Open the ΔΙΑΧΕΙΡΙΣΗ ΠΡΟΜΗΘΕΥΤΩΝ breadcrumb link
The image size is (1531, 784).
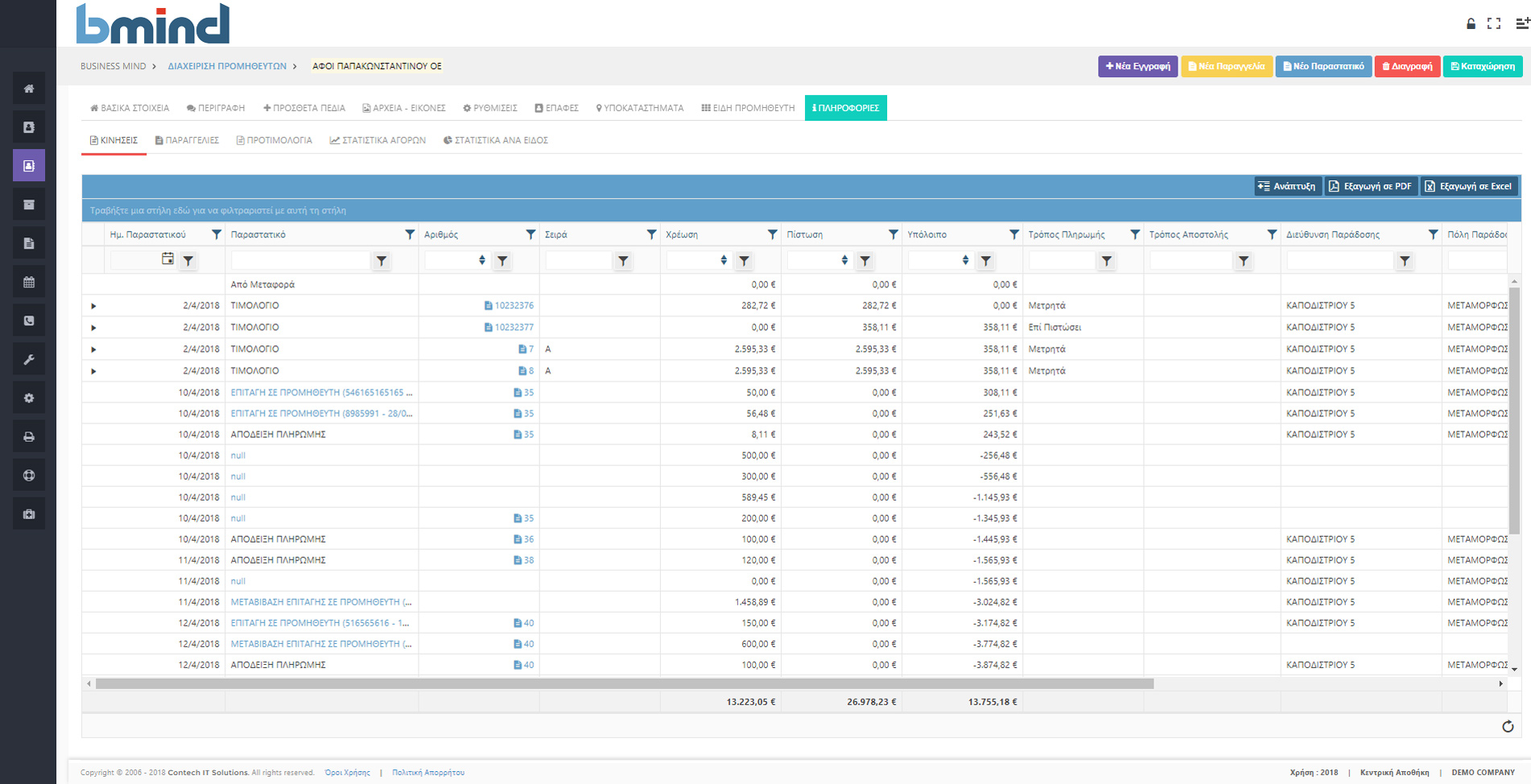(x=227, y=66)
